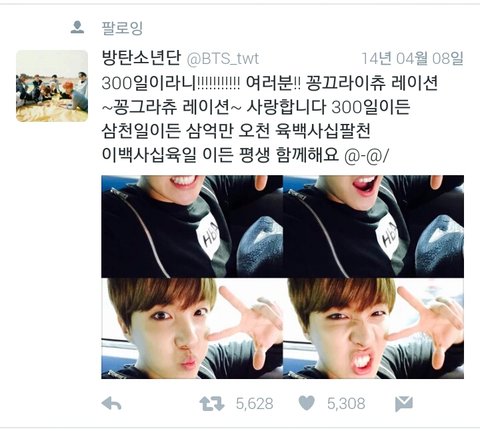The height and width of the screenshot is (431, 480).
Task: Open the 방탄소년단 display name link
Action: (x=141, y=58)
